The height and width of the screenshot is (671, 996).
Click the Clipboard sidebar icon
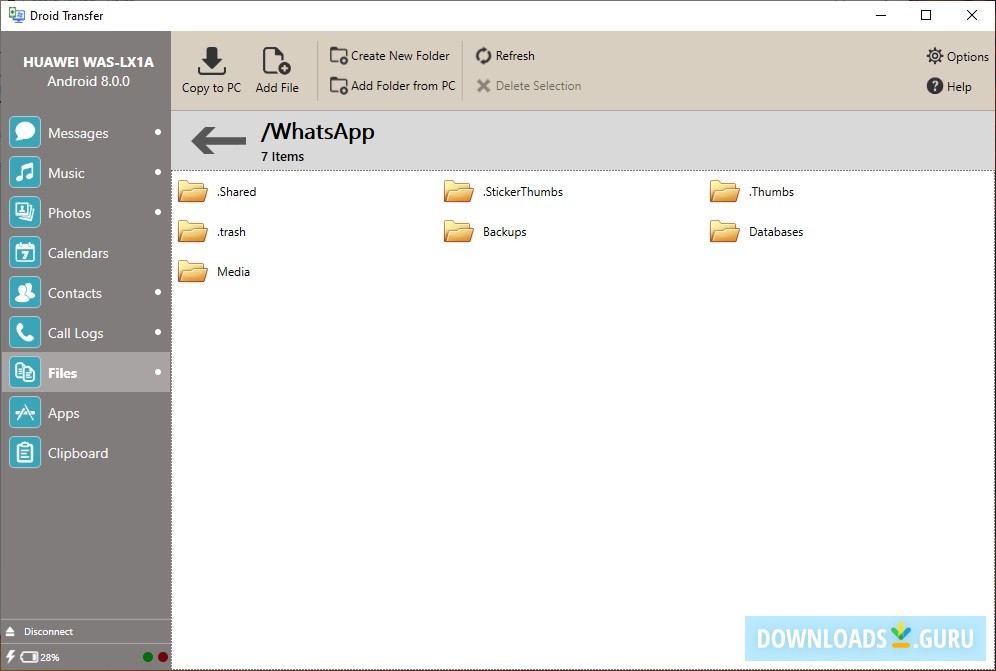tap(25, 452)
